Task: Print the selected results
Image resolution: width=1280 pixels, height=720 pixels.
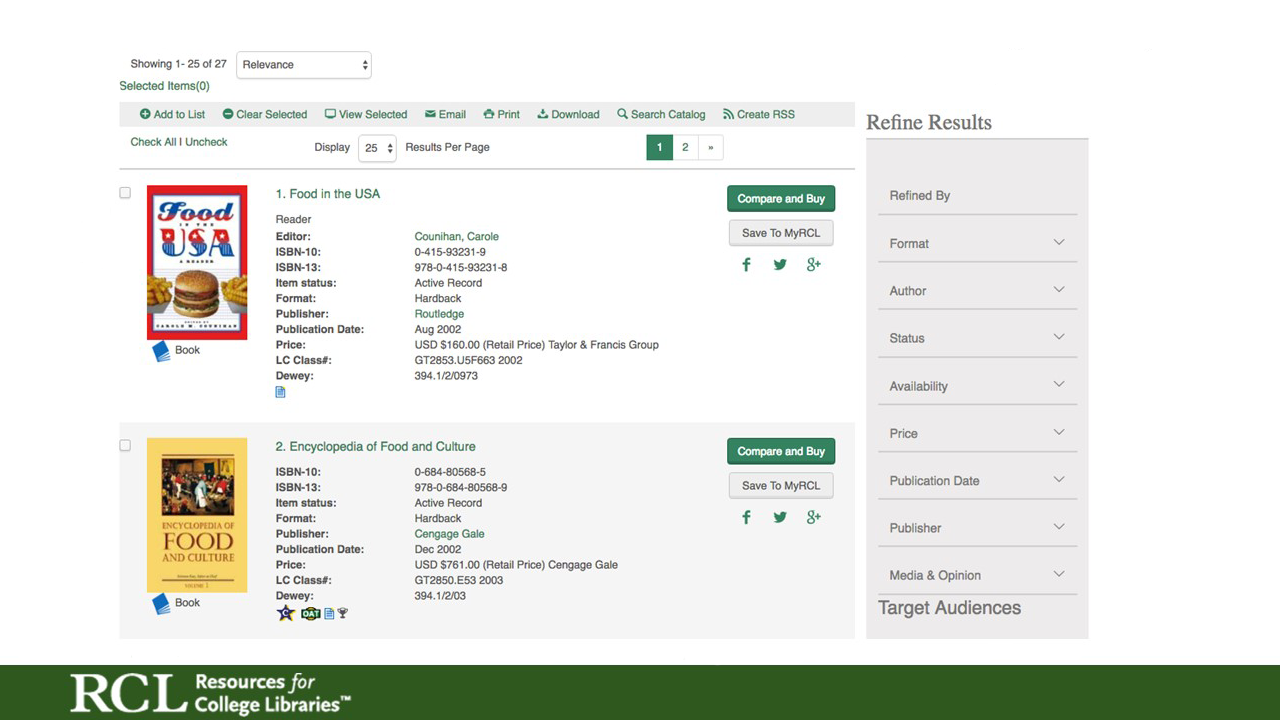Action: point(501,114)
